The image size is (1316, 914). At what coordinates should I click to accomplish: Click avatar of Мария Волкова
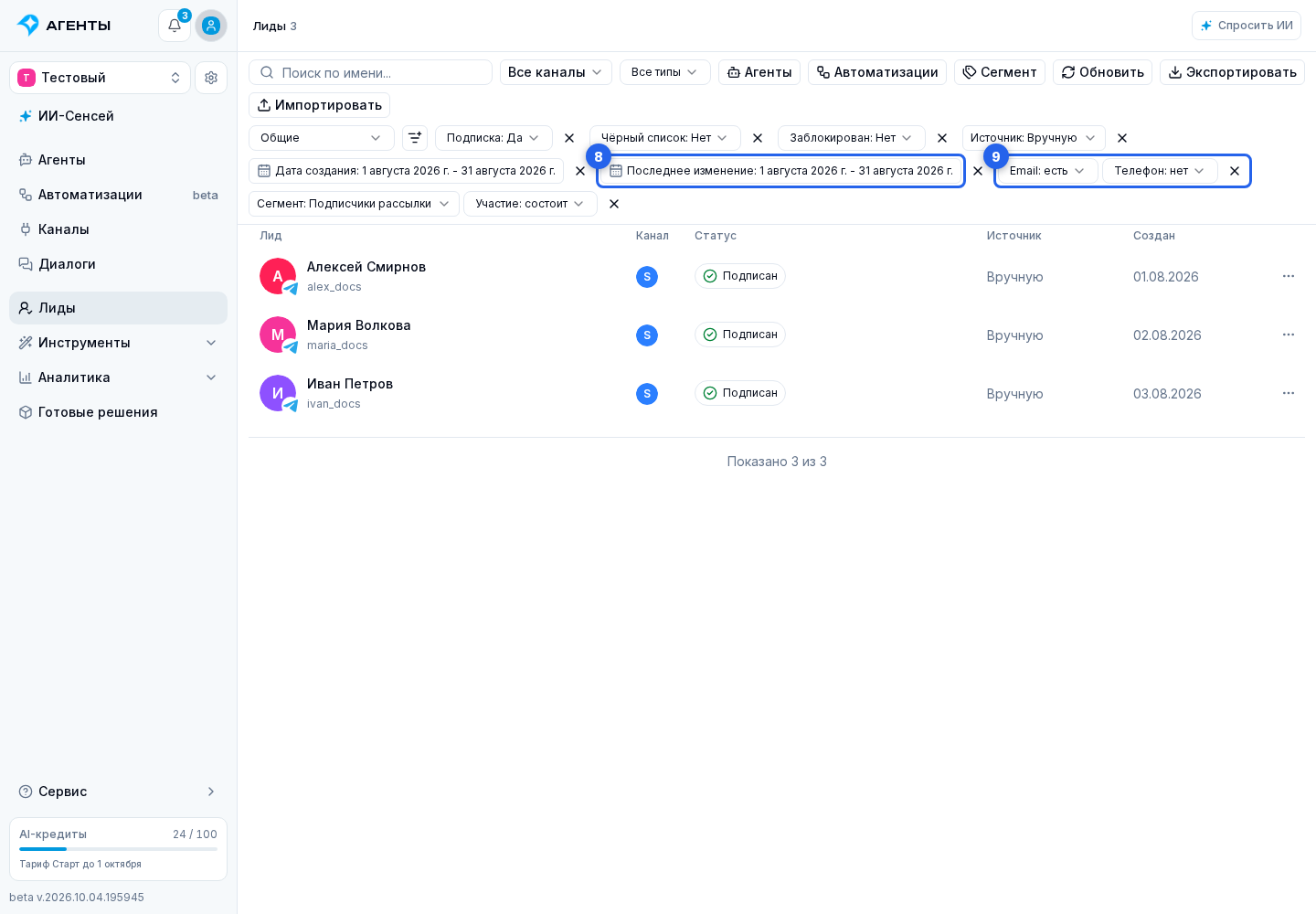pos(278,335)
